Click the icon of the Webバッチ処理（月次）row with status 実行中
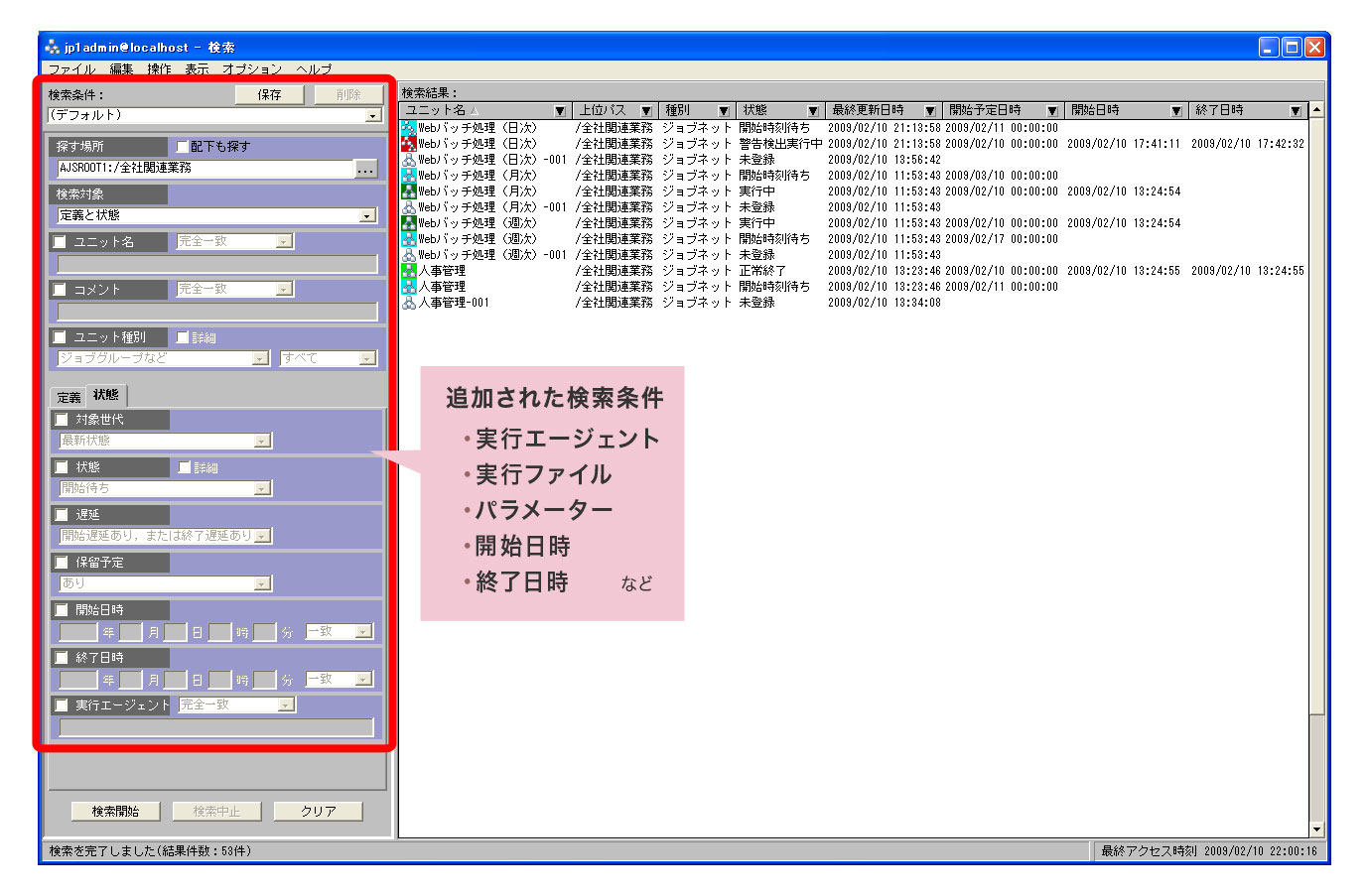 [x=409, y=192]
